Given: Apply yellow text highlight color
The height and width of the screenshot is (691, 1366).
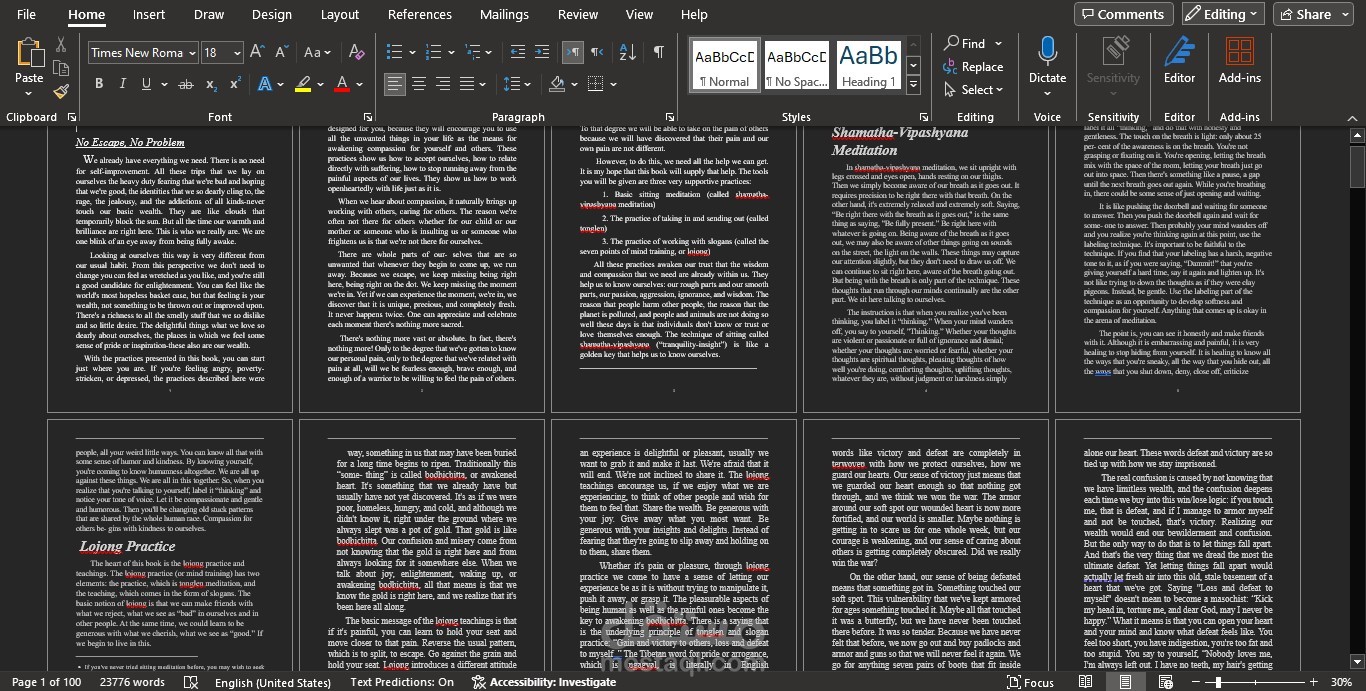Looking at the screenshot, I should click(x=303, y=84).
